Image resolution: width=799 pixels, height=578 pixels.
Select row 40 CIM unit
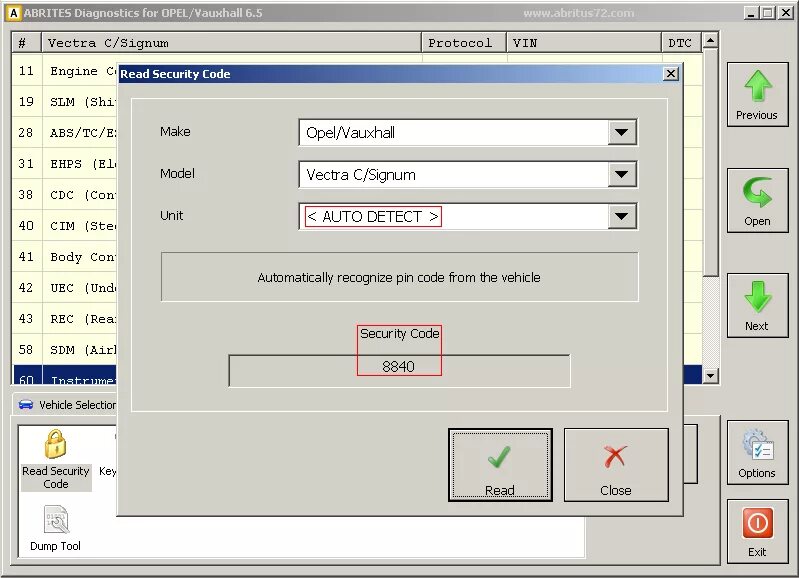65,226
